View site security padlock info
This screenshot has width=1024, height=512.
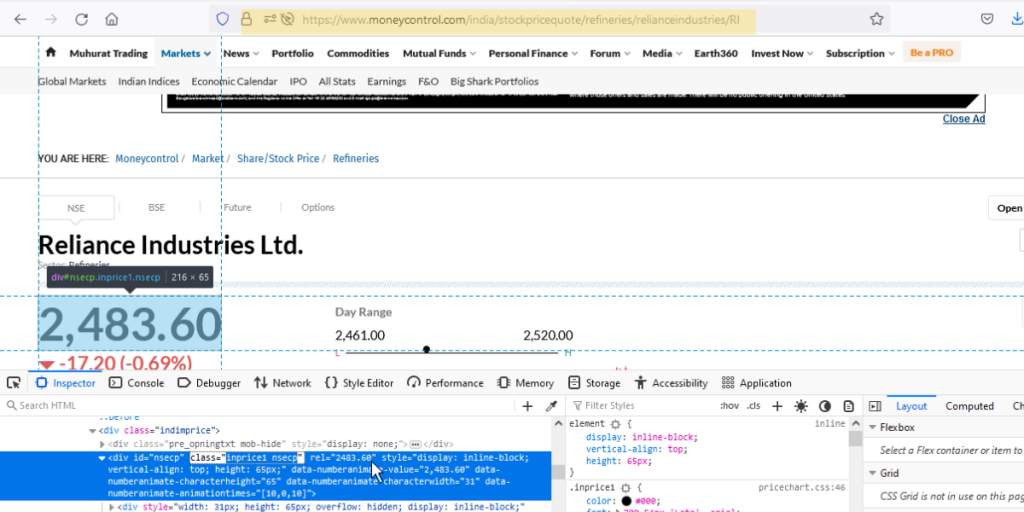tap(246, 19)
